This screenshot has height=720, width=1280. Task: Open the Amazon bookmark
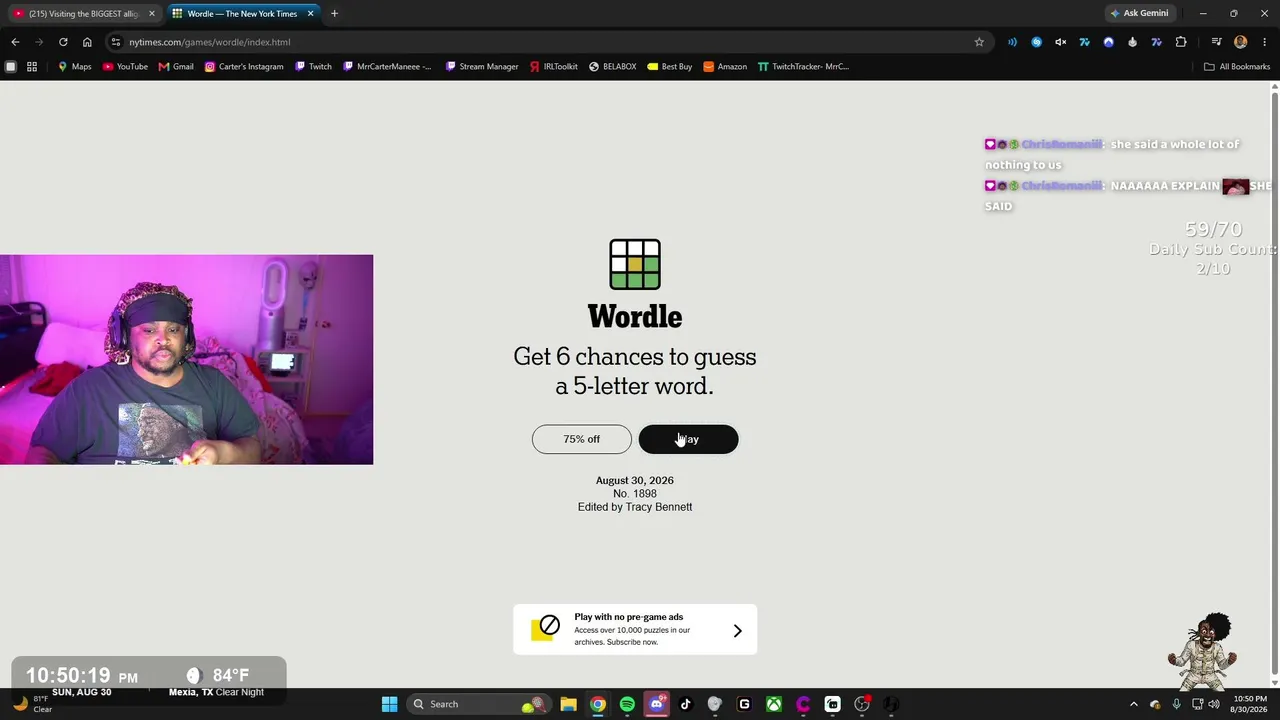tap(725, 67)
